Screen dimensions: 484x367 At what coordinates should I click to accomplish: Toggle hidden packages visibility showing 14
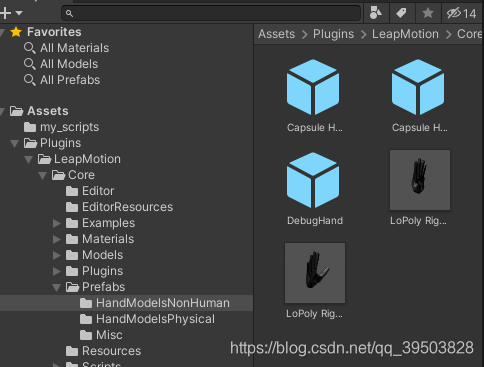pyautogui.click(x=462, y=13)
